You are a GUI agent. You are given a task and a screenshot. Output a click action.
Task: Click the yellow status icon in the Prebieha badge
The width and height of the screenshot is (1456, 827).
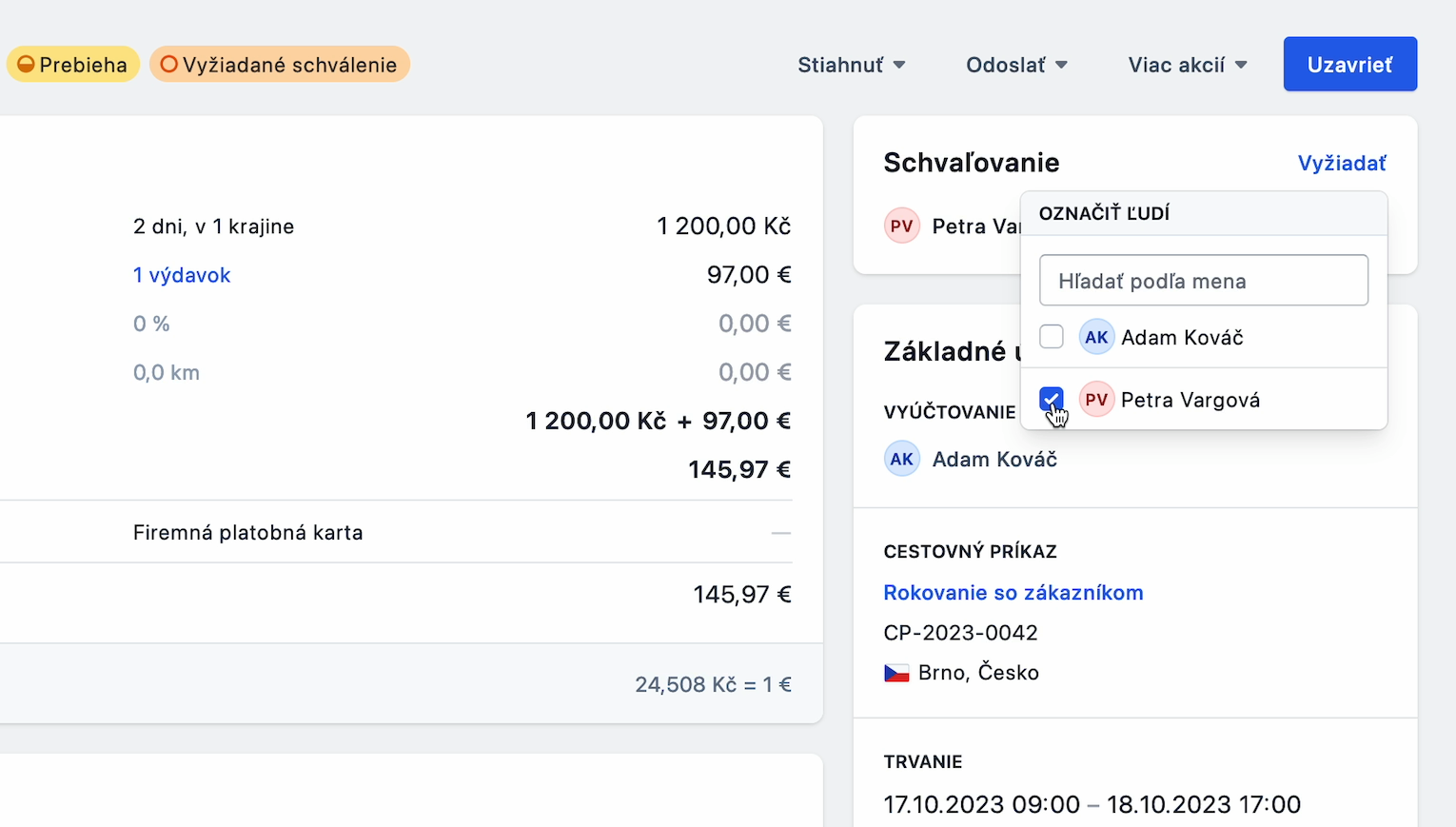tap(26, 64)
